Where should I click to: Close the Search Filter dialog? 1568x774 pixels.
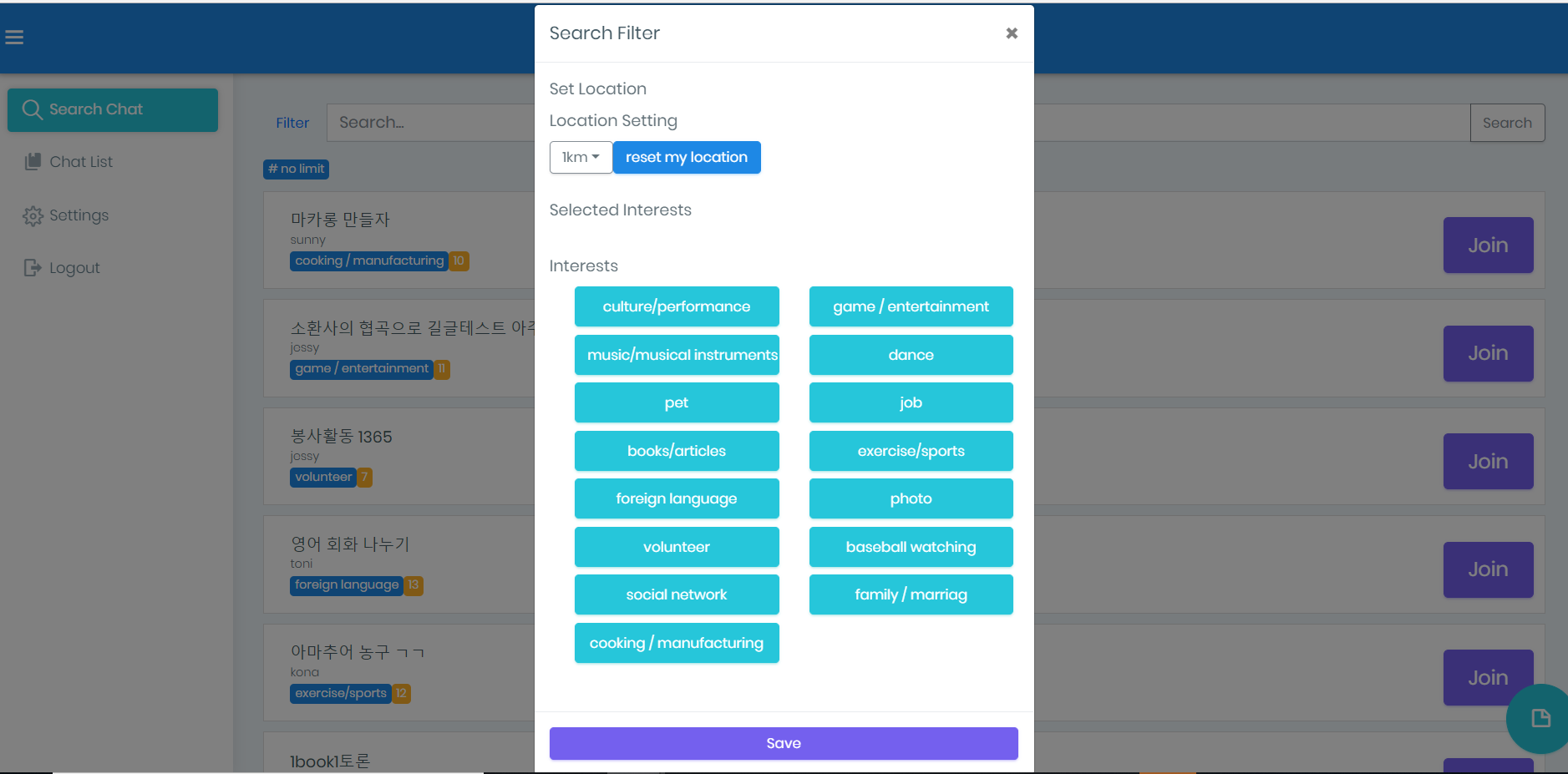(1012, 33)
